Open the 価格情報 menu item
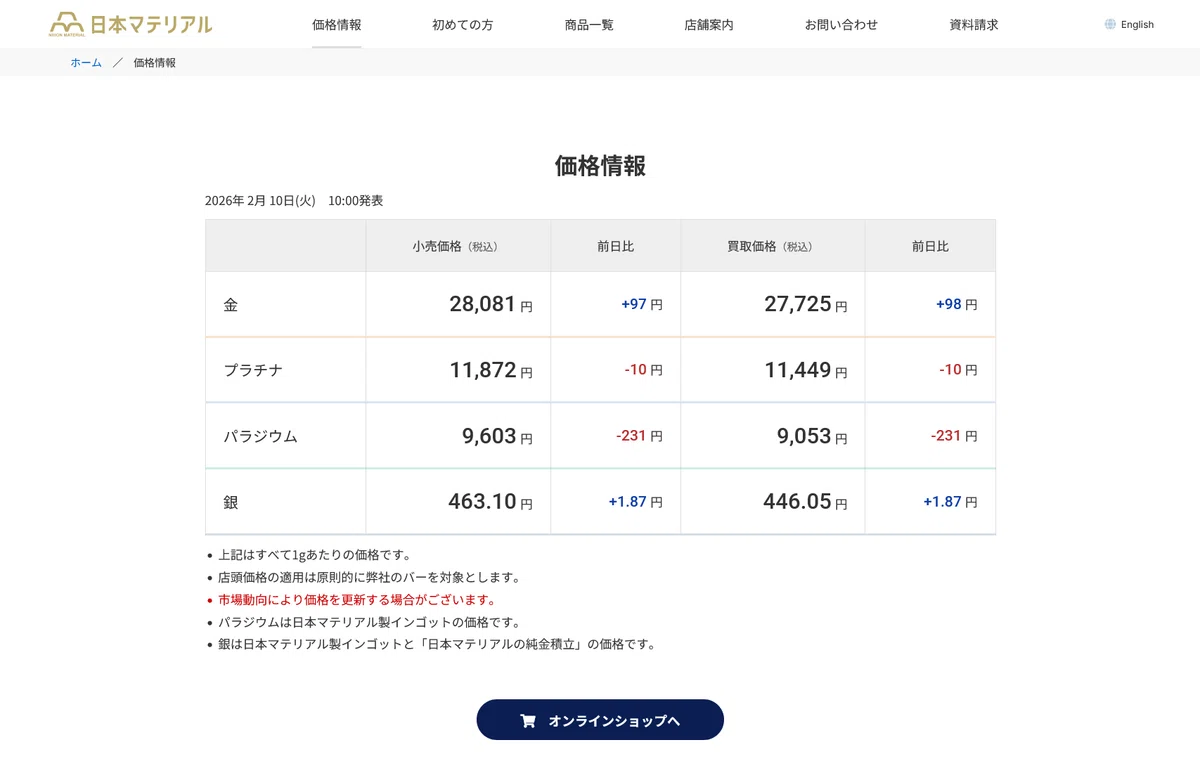This screenshot has height=782, width=1200. [x=337, y=24]
